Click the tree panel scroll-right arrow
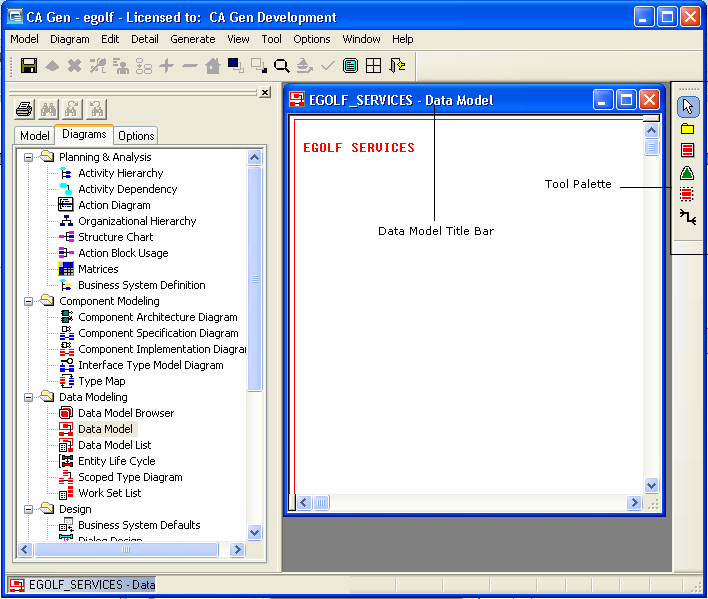708x599 pixels. click(237, 550)
